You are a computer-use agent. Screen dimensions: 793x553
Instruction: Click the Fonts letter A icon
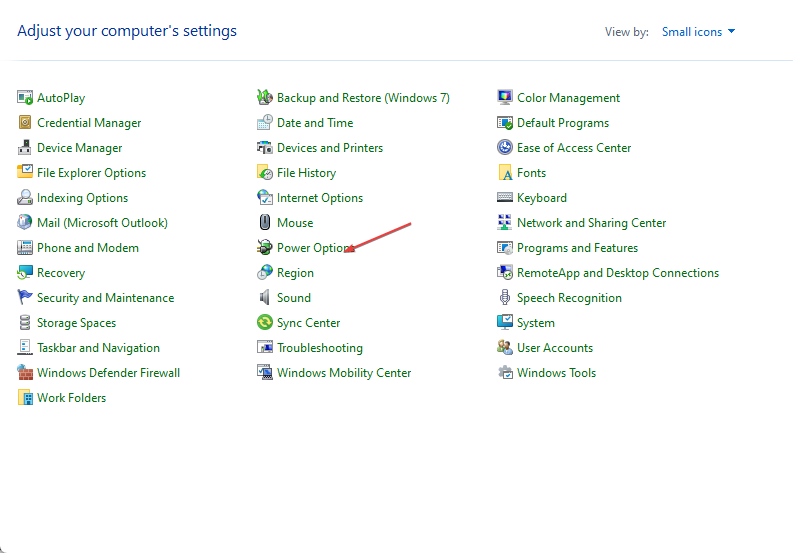click(505, 172)
